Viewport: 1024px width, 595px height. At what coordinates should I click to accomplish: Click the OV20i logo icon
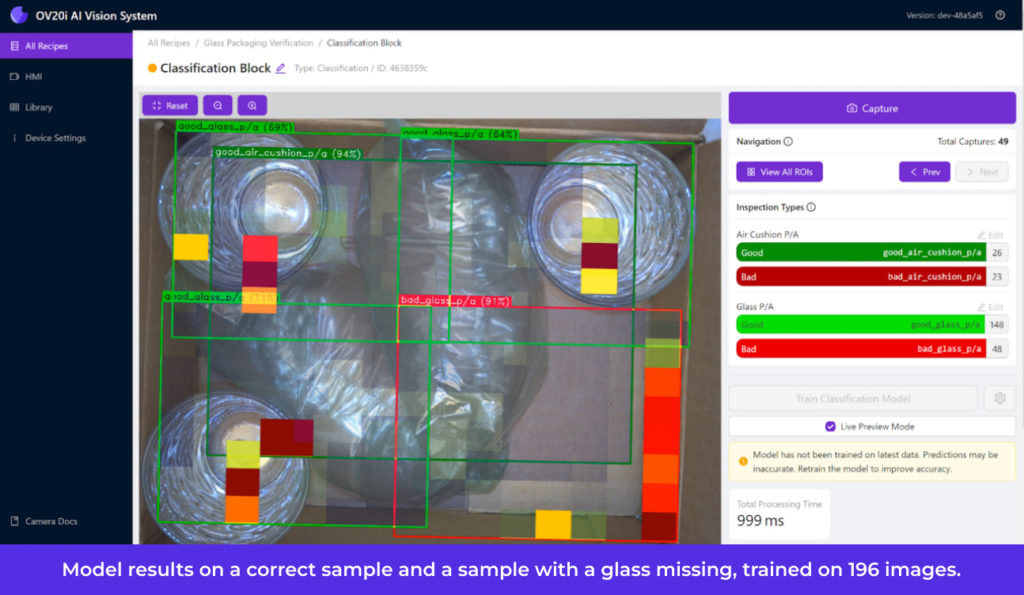(x=18, y=14)
